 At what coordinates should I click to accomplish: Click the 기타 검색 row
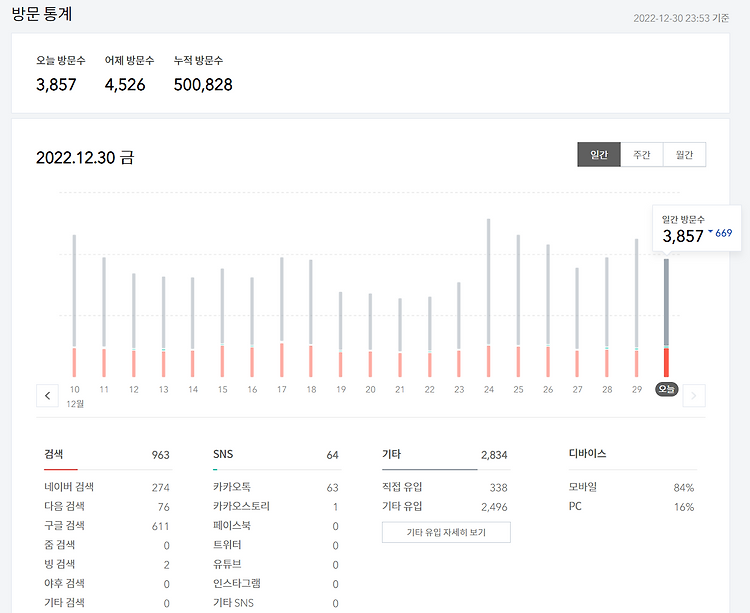(x=107, y=603)
